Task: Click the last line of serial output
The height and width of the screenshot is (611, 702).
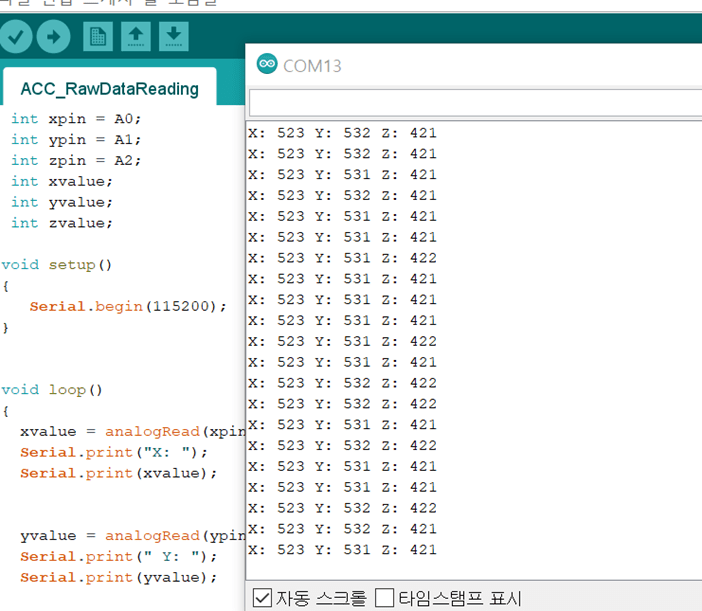Action: pos(342,550)
